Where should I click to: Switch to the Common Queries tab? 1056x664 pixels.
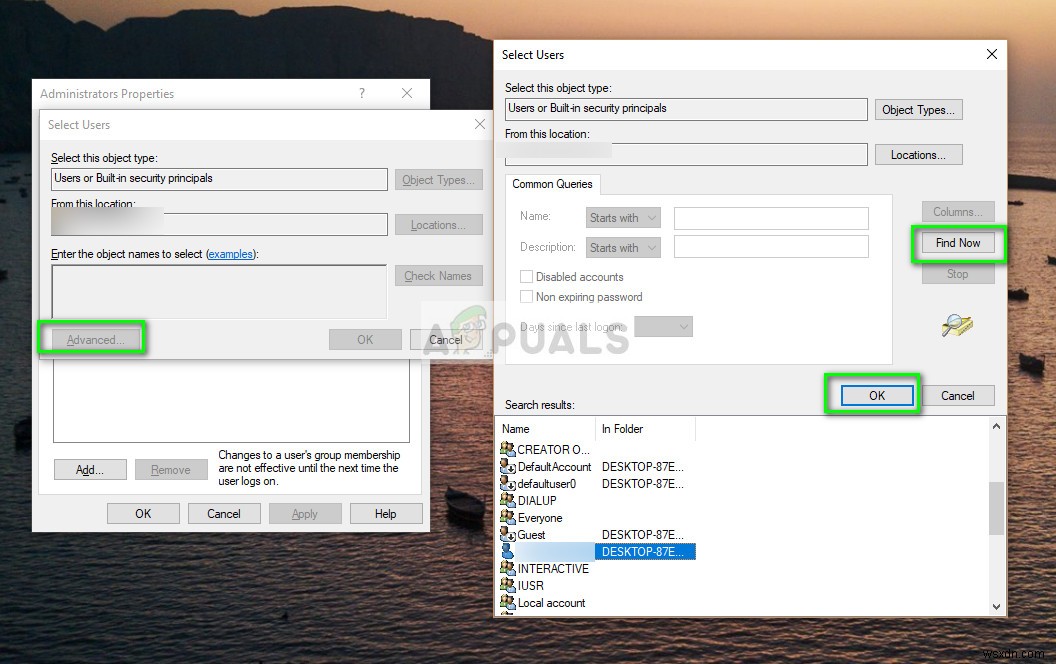(552, 184)
